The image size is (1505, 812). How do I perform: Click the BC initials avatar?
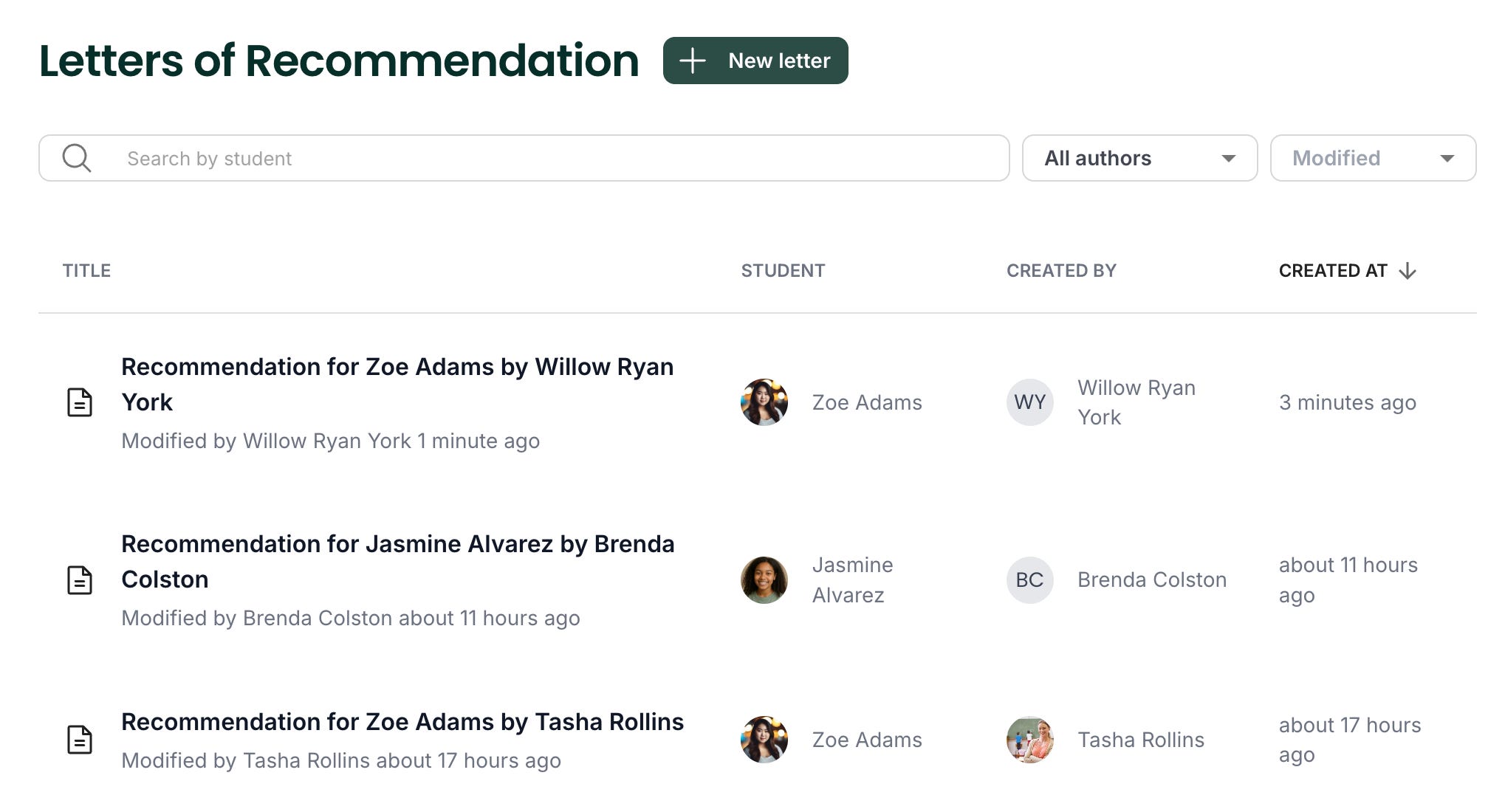point(1029,580)
